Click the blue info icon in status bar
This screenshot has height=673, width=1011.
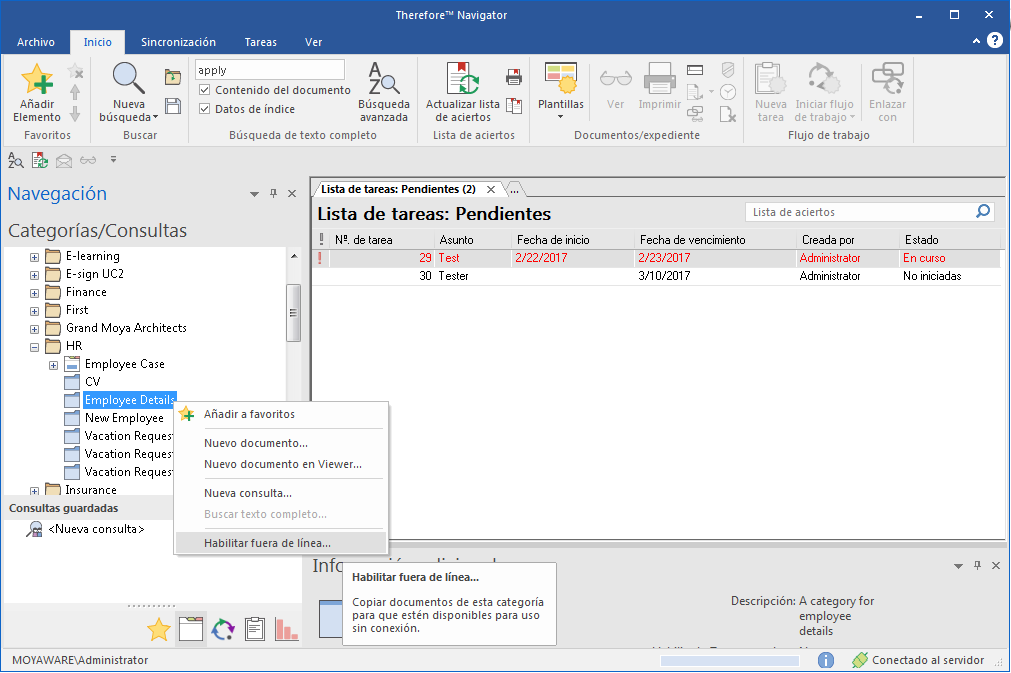click(826, 660)
